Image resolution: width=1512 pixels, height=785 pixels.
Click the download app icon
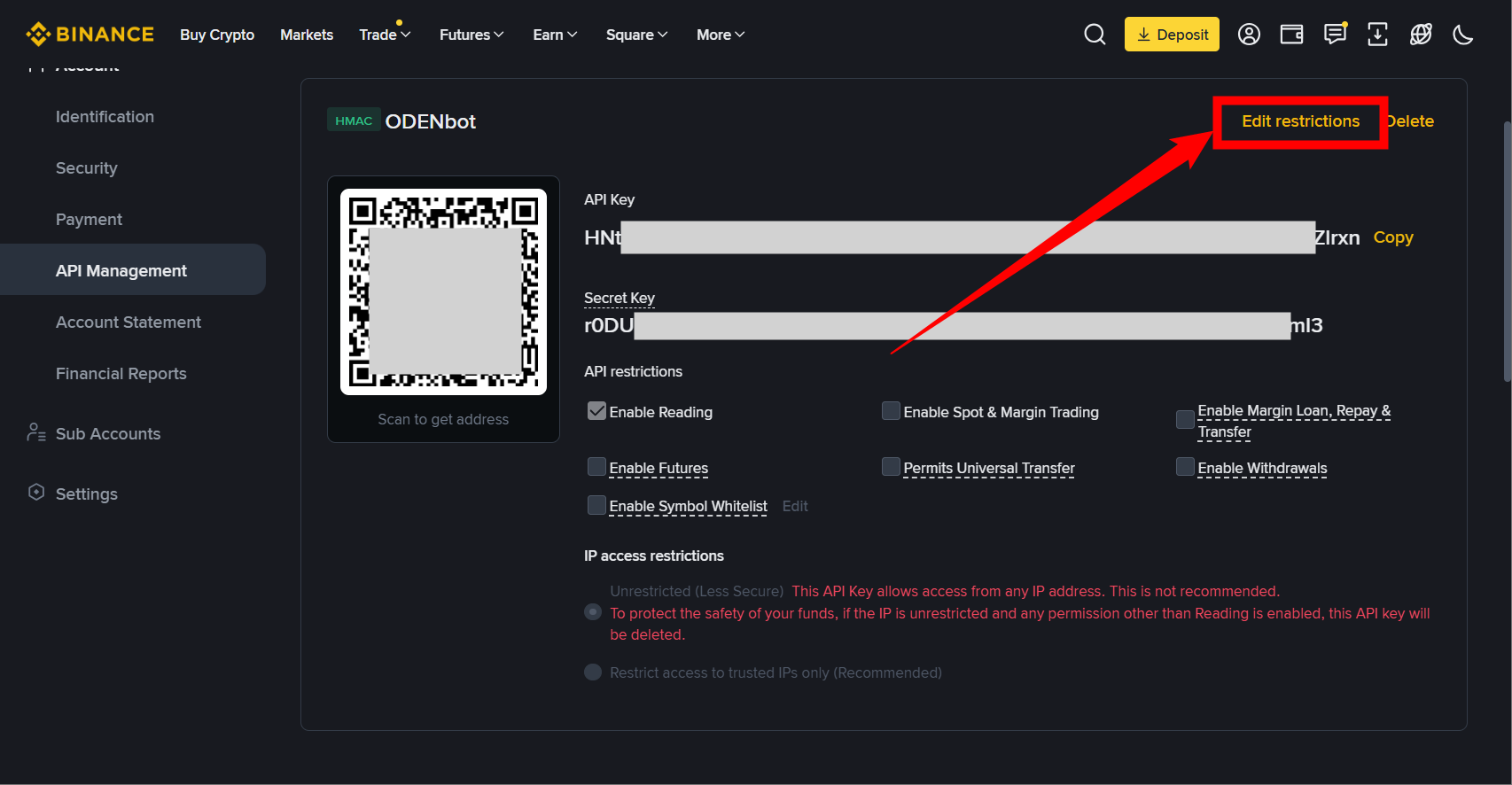1377,35
